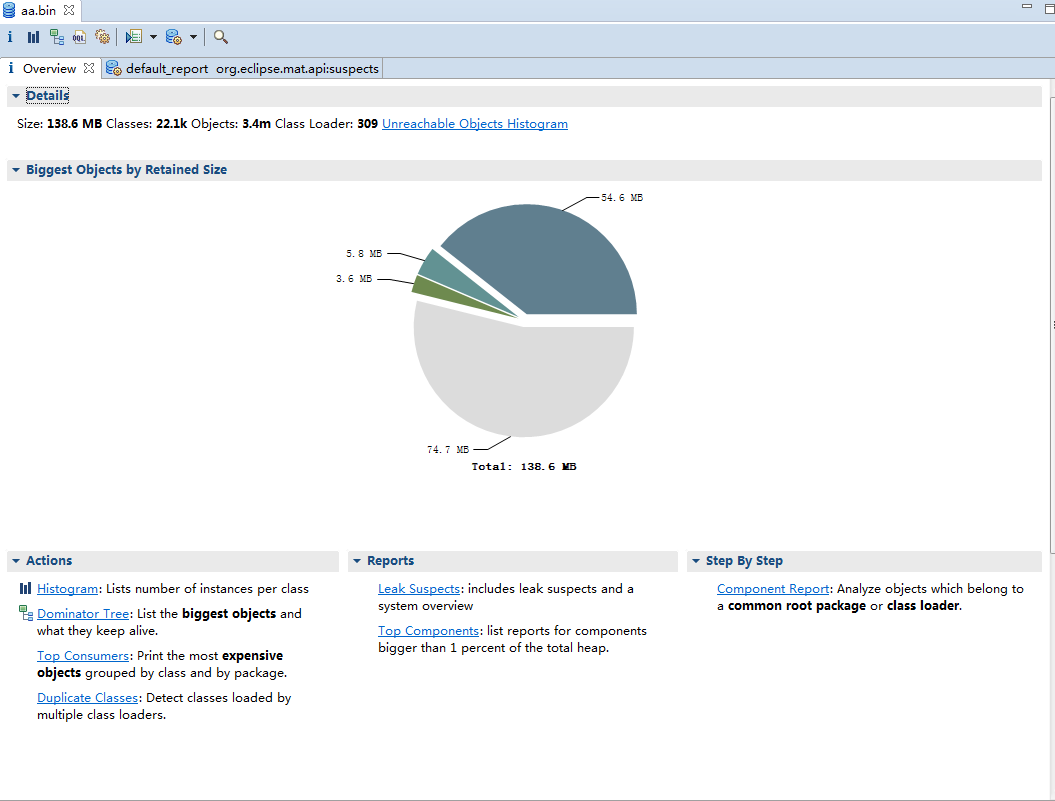Collapse the Step By Step section

696,561
